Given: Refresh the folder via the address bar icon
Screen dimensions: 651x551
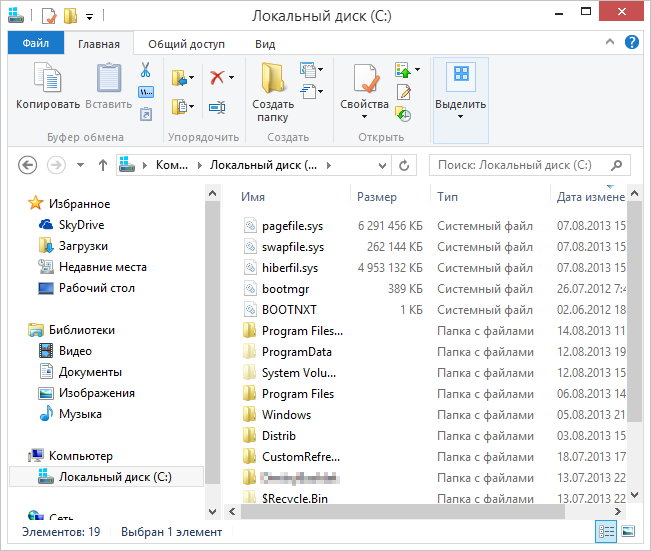Looking at the screenshot, I should [x=404, y=165].
